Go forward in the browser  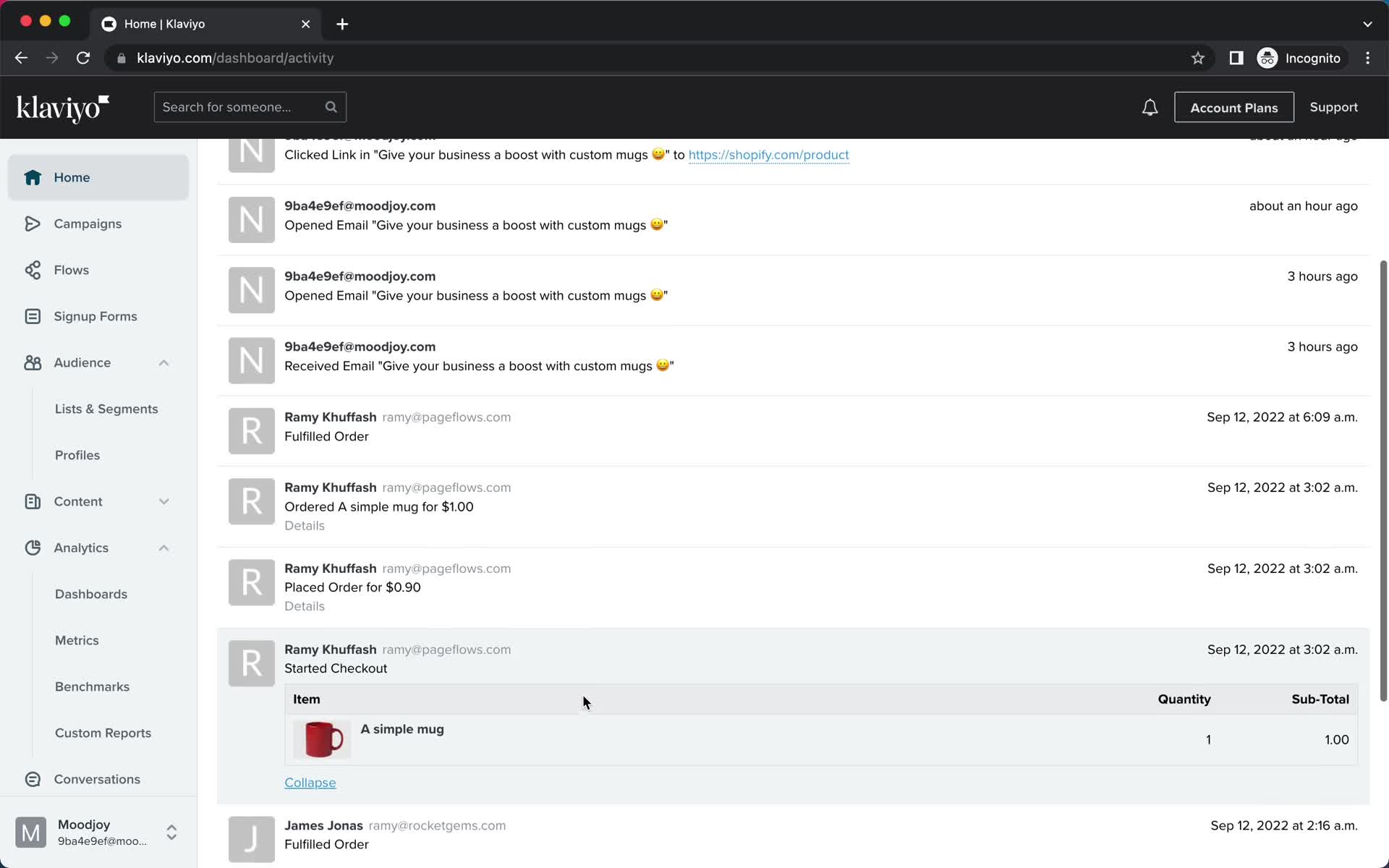[52, 58]
